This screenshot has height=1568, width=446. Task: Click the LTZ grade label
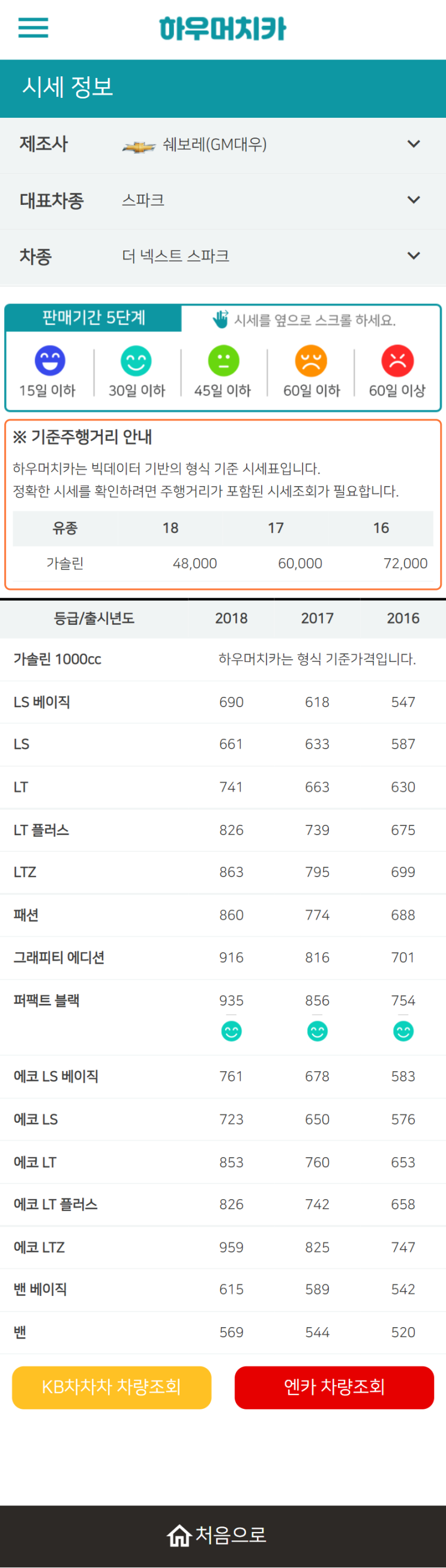pyautogui.click(x=25, y=872)
